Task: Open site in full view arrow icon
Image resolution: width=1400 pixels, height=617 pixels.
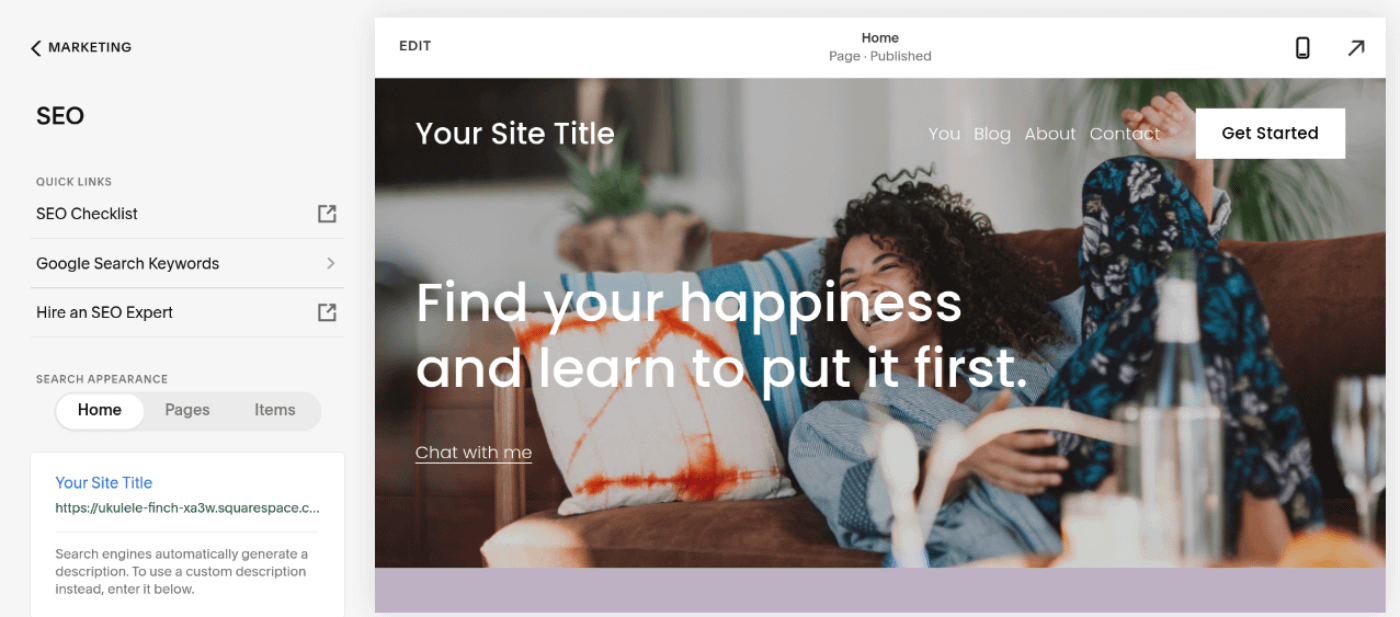Action: click(1356, 47)
